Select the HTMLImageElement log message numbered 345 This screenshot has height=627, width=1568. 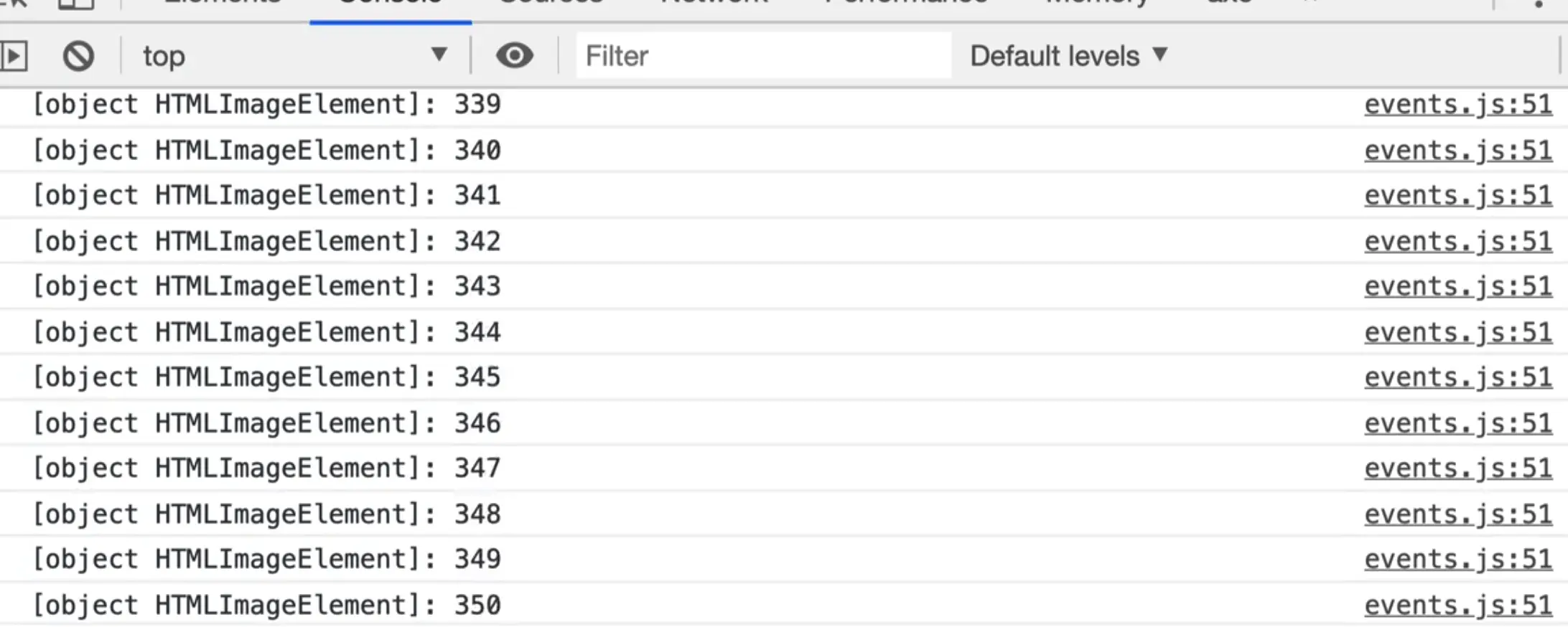click(266, 377)
